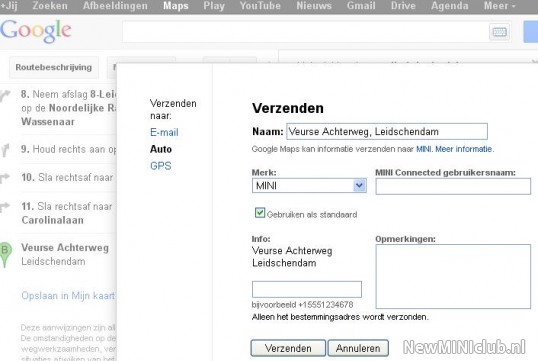This screenshot has height=361, width=538.
Task: Select Maps in the Google bar
Action: click(176, 6)
